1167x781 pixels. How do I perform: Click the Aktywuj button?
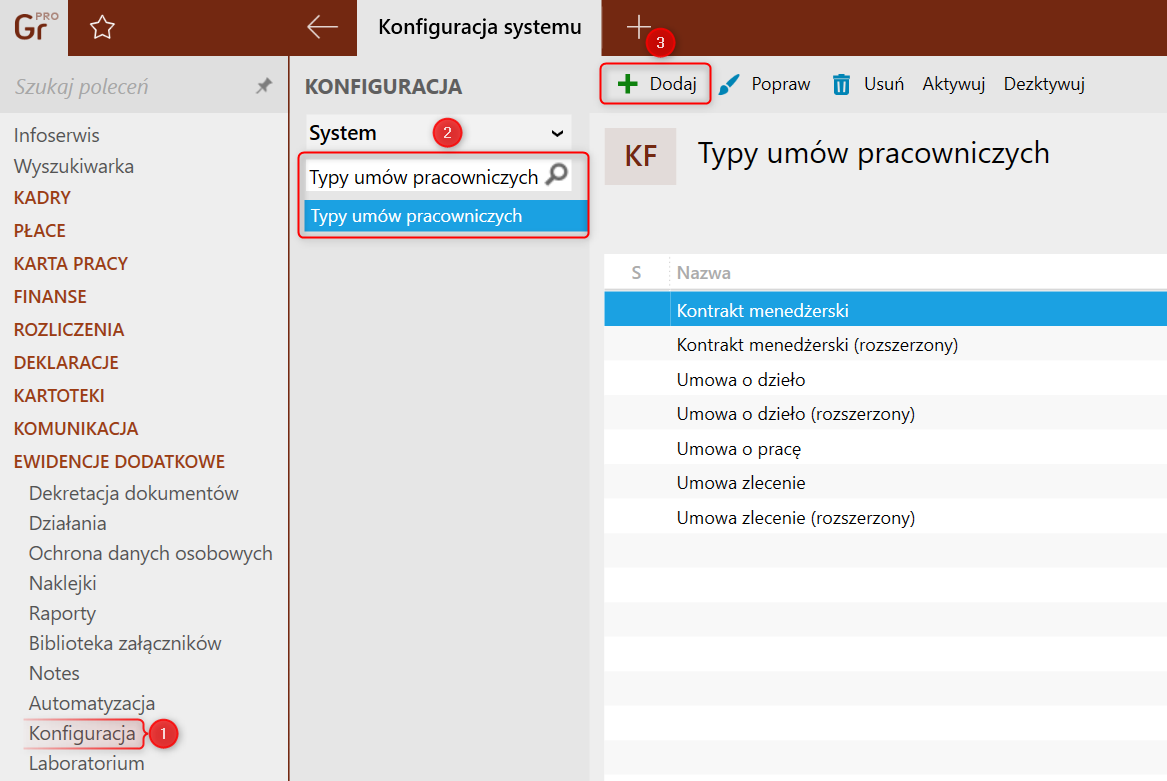tap(953, 84)
